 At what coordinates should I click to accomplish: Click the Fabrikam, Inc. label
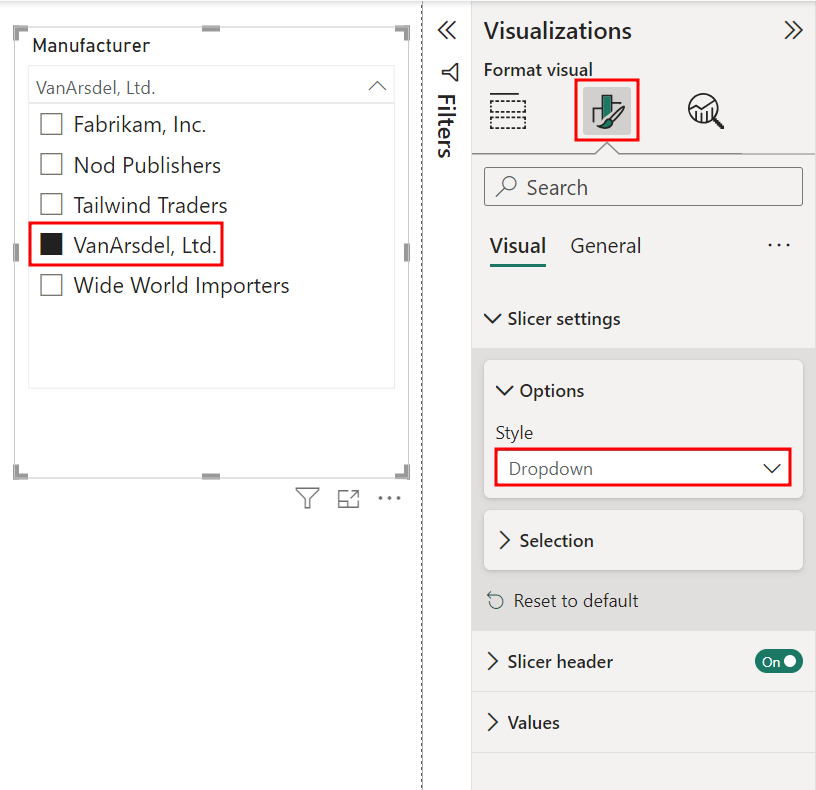tap(140, 125)
